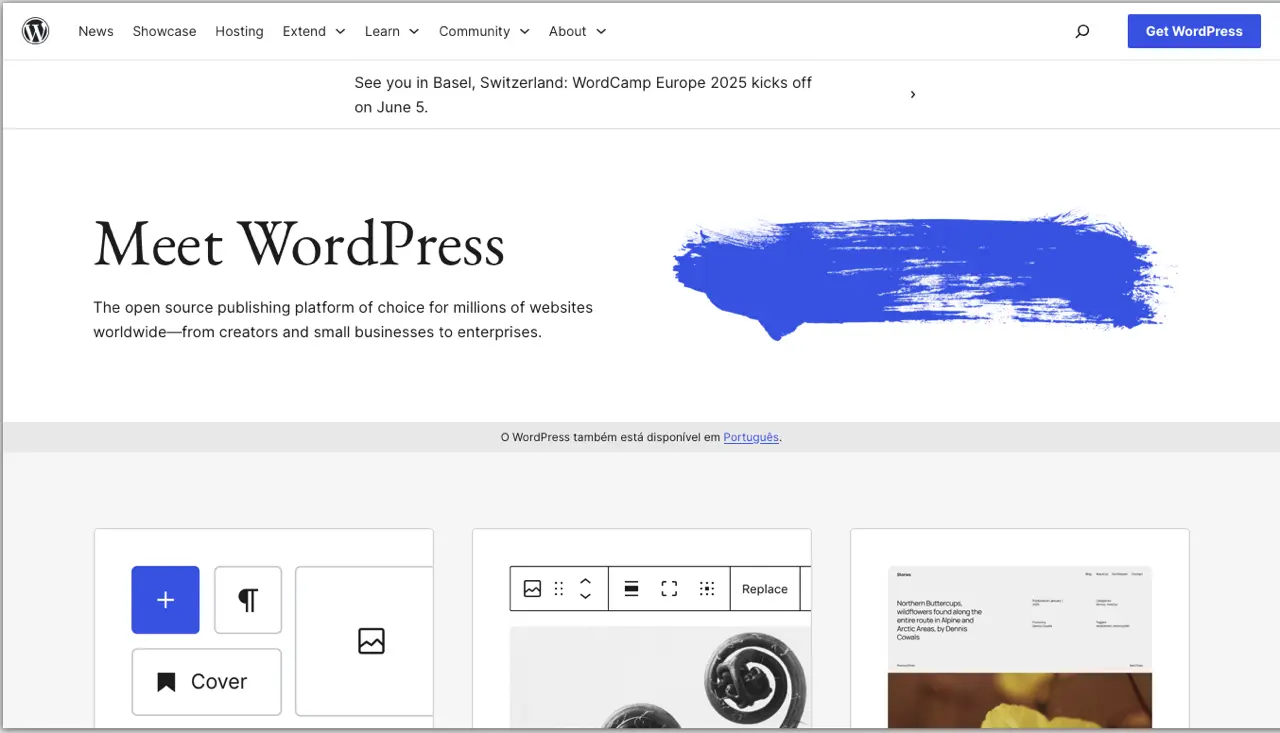Screen dimensions: 1280x733
Task: Click the yellow flower image preview
Action: click(1020, 700)
